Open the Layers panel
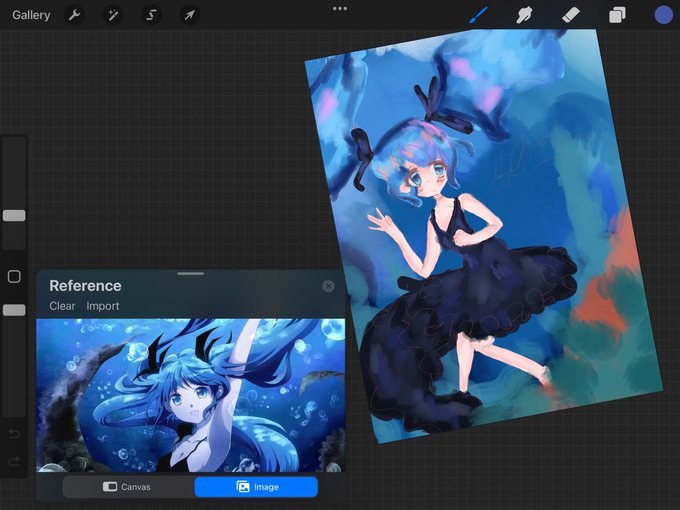The width and height of the screenshot is (680, 510). [617, 16]
